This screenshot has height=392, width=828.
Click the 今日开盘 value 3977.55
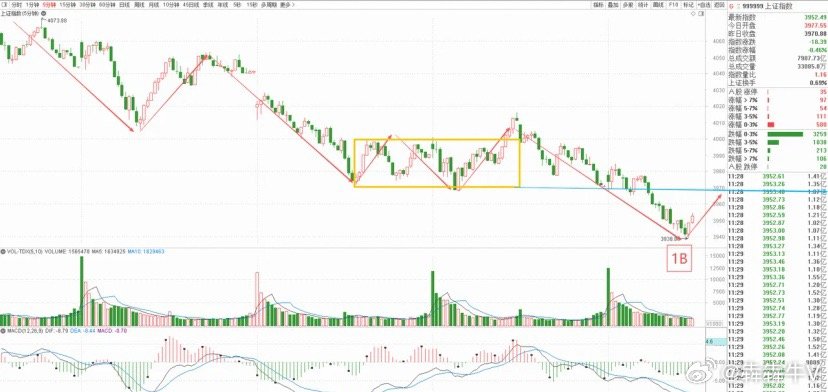(x=815, y=25)
